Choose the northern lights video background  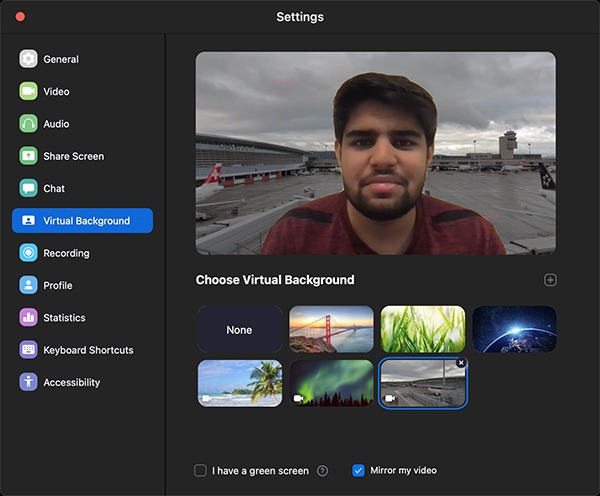tap(331, 384)
